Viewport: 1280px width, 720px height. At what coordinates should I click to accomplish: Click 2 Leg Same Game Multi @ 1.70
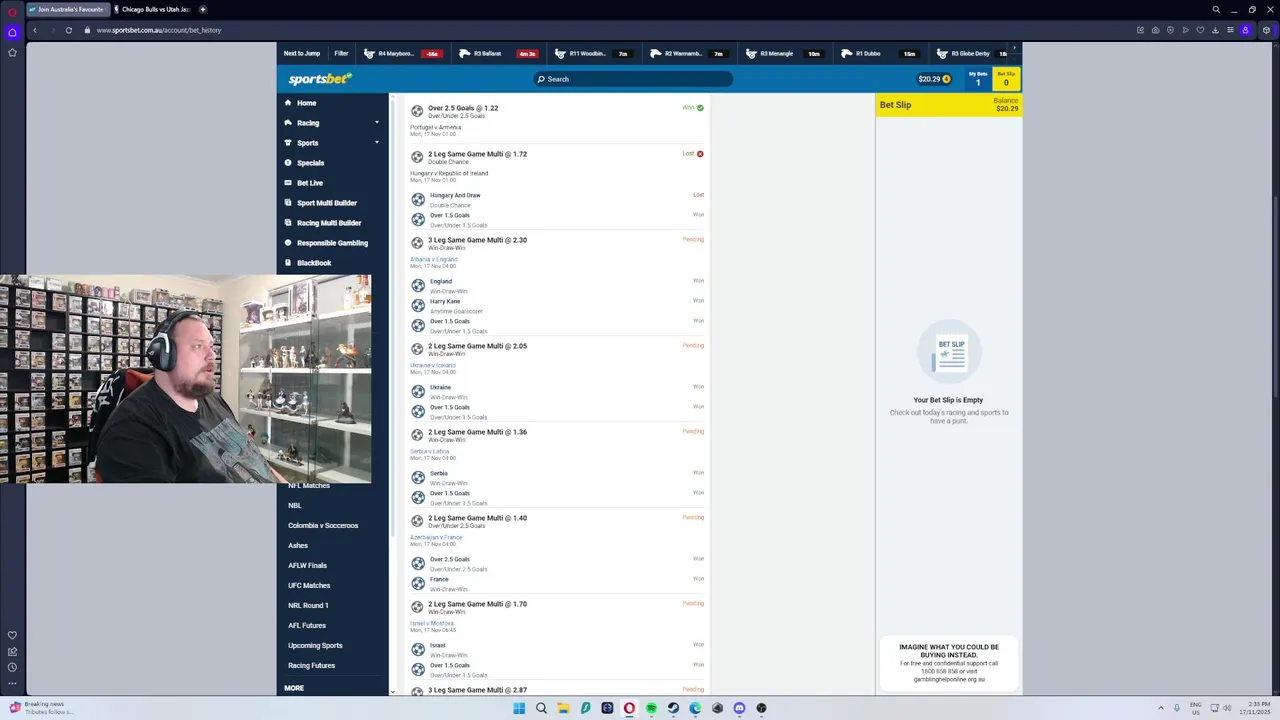coord(477,604)
